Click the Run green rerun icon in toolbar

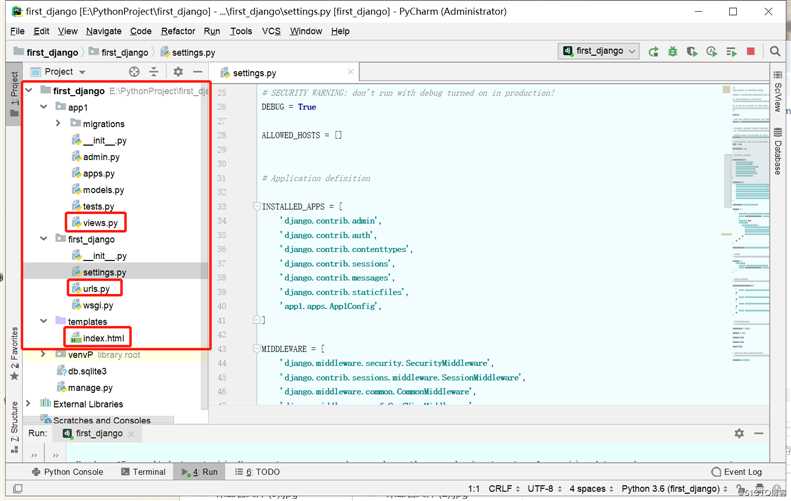tap(653, 51)
